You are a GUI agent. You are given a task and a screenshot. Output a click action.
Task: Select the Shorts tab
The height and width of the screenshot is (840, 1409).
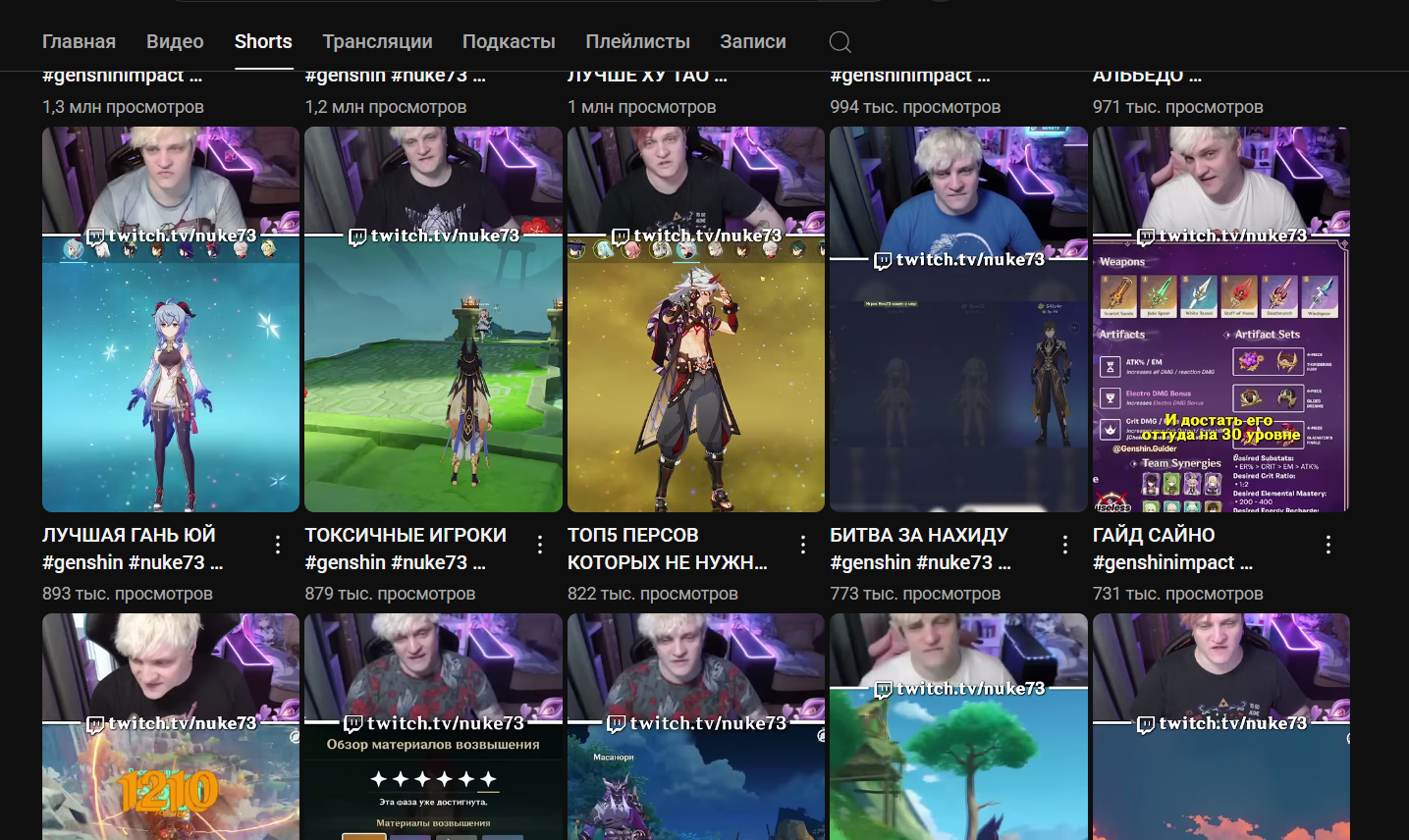click(263, 42)
